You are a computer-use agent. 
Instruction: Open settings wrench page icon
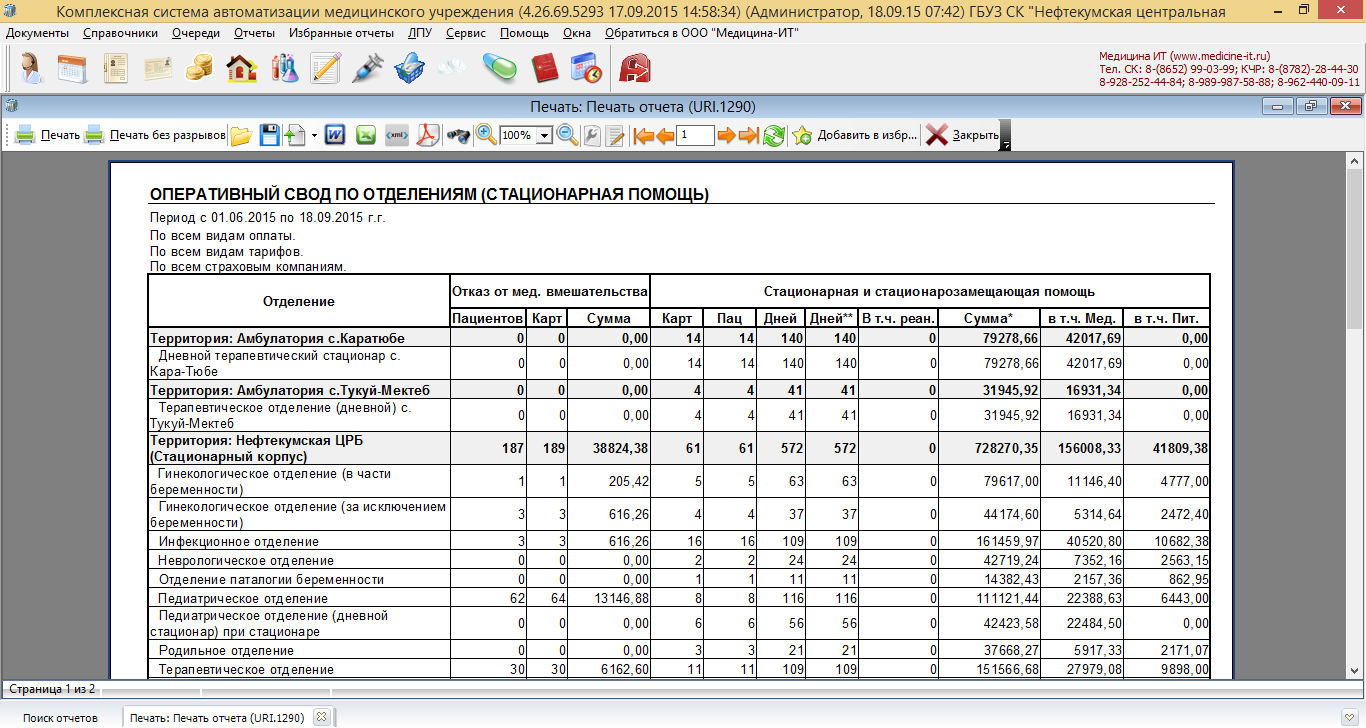pyautogui.click(x=592, y=135)
